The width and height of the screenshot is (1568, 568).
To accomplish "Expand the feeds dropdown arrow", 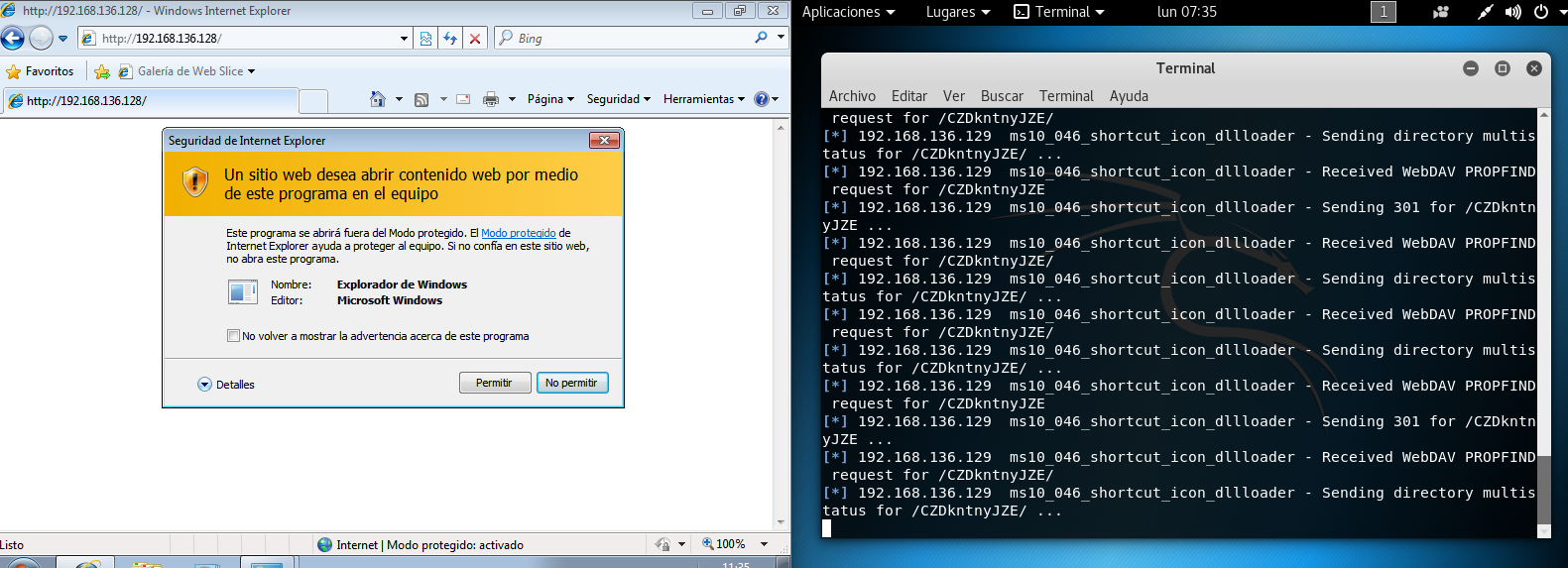I will tap(443, 99).
